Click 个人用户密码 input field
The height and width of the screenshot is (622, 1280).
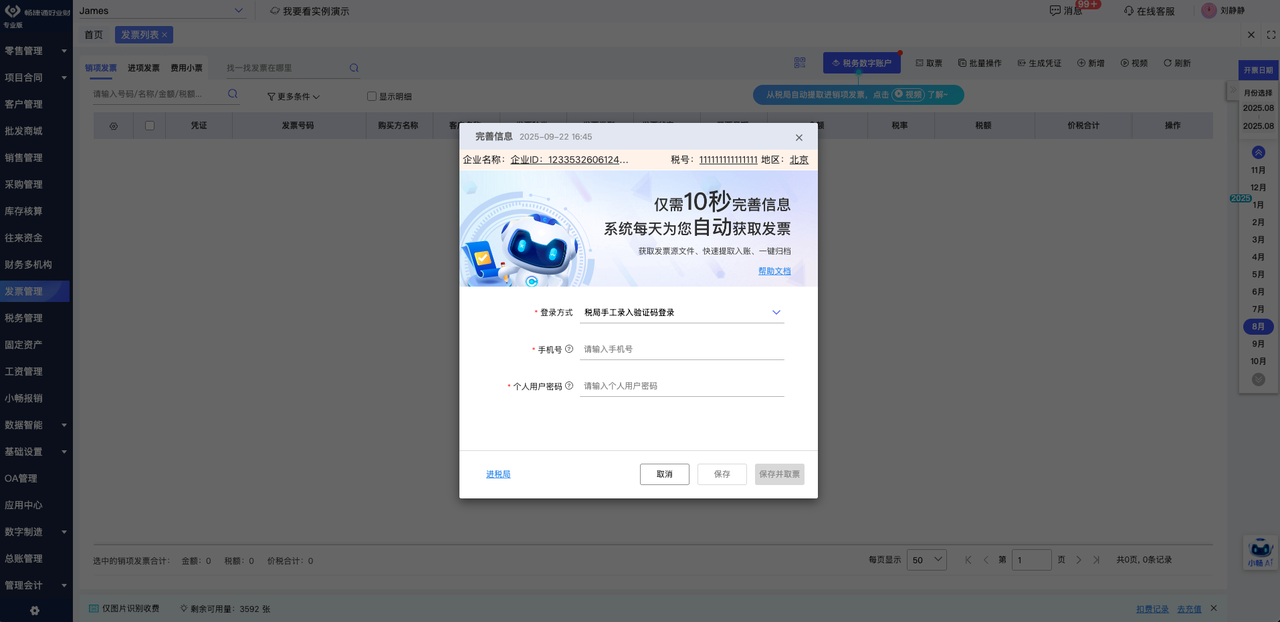682,385
